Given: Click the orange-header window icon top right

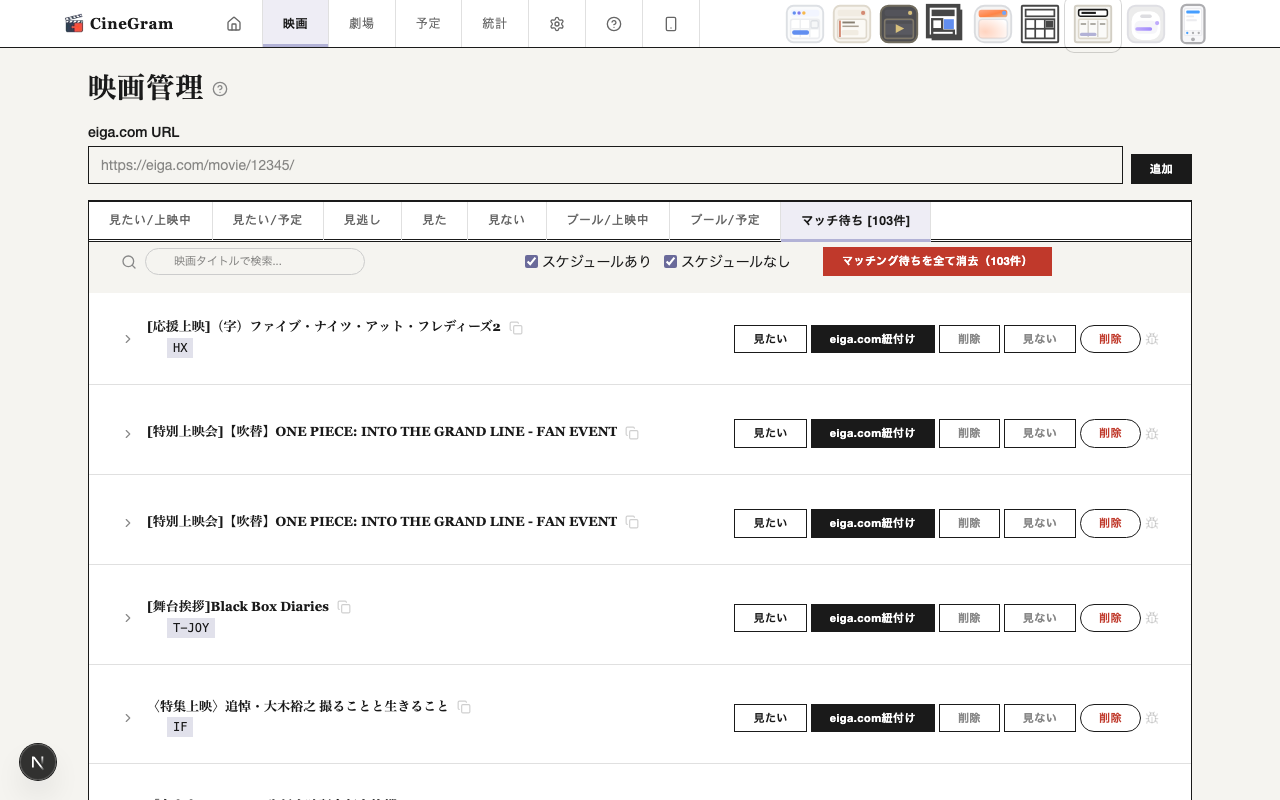Looking at the screenshot, I should point(993,23).
